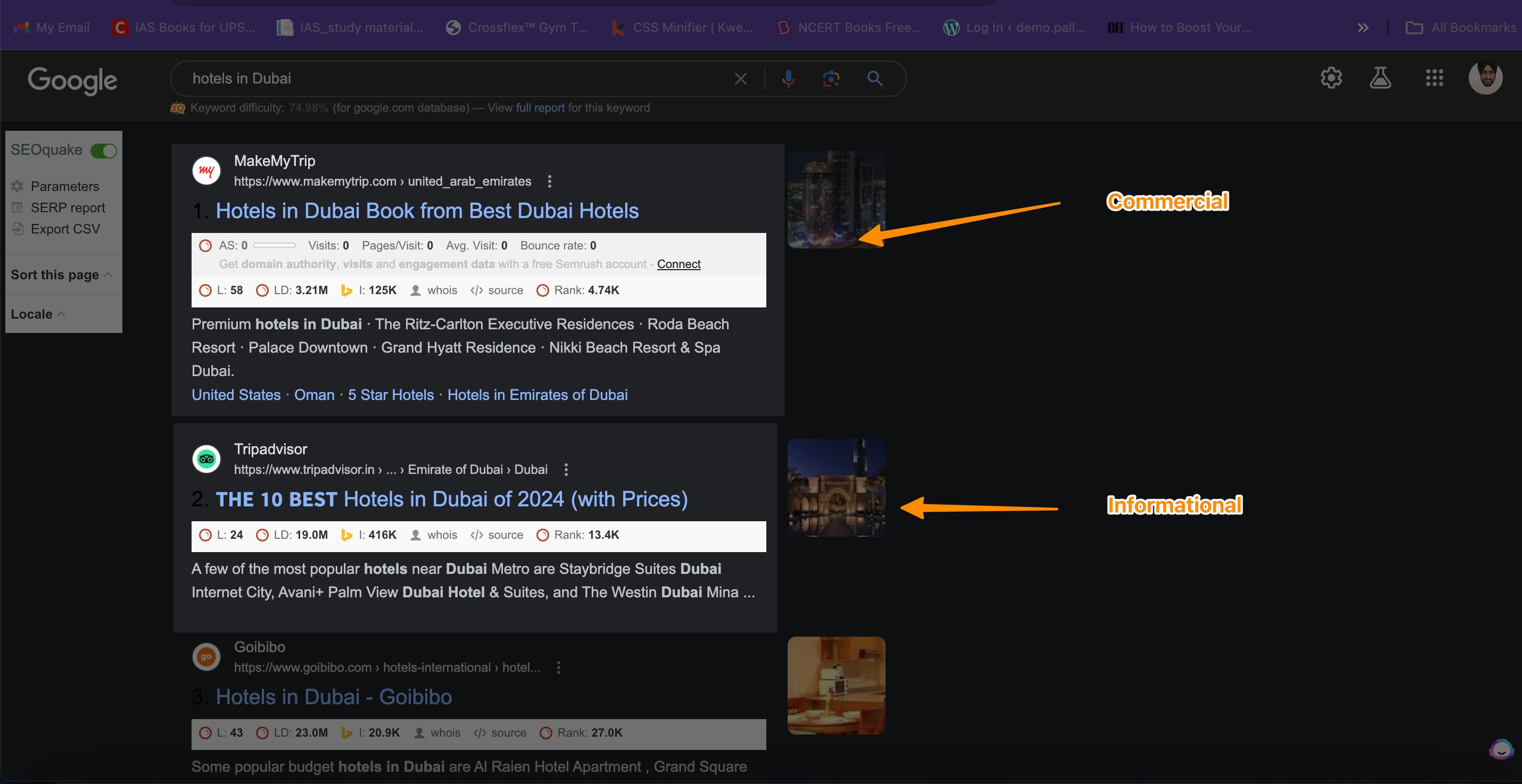
Task: Open THE 10 BEST Hotels in Dubai result
Action: [x=452, y=499]
